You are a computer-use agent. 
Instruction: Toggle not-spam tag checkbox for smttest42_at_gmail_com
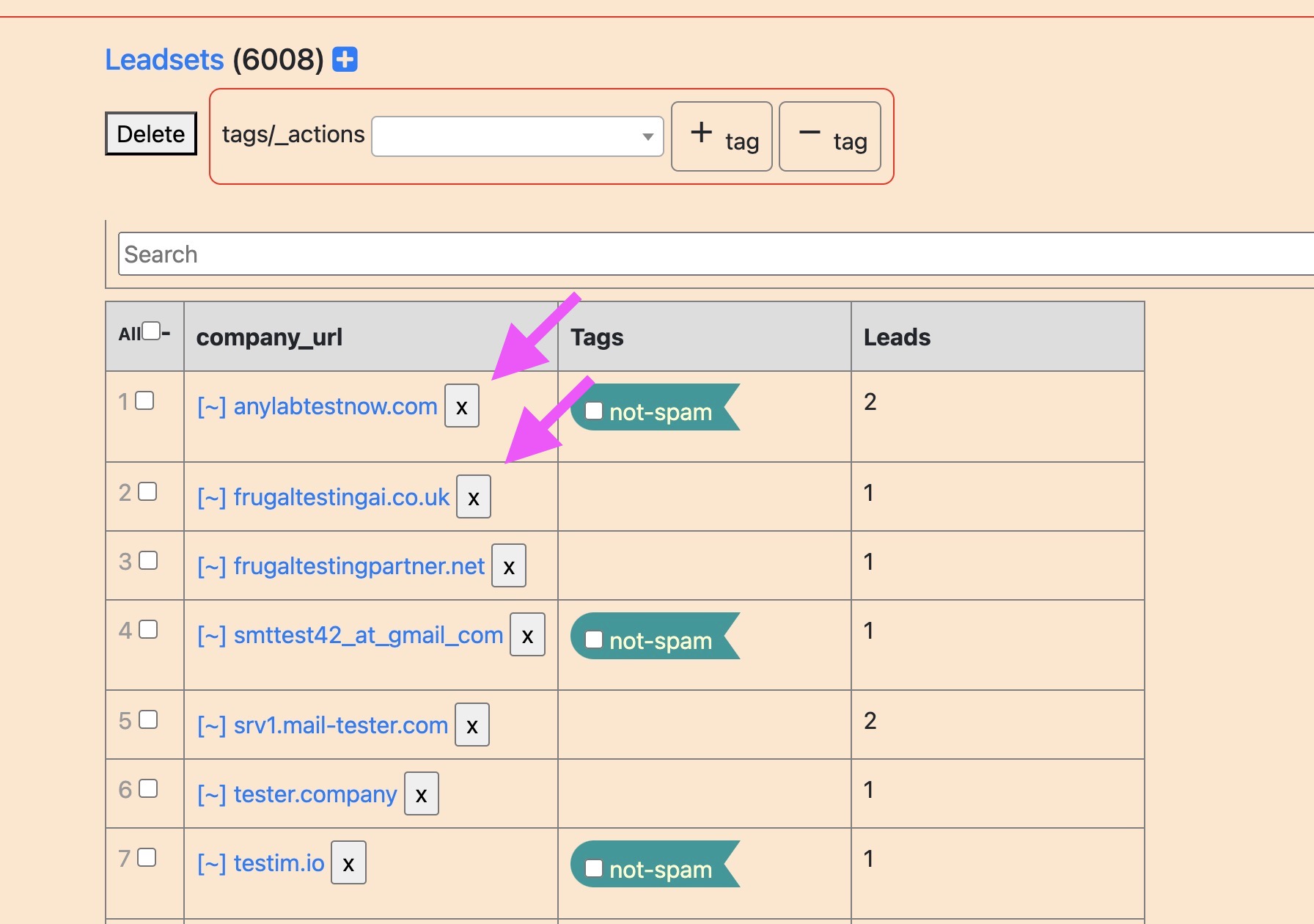(x=594, y=639)
